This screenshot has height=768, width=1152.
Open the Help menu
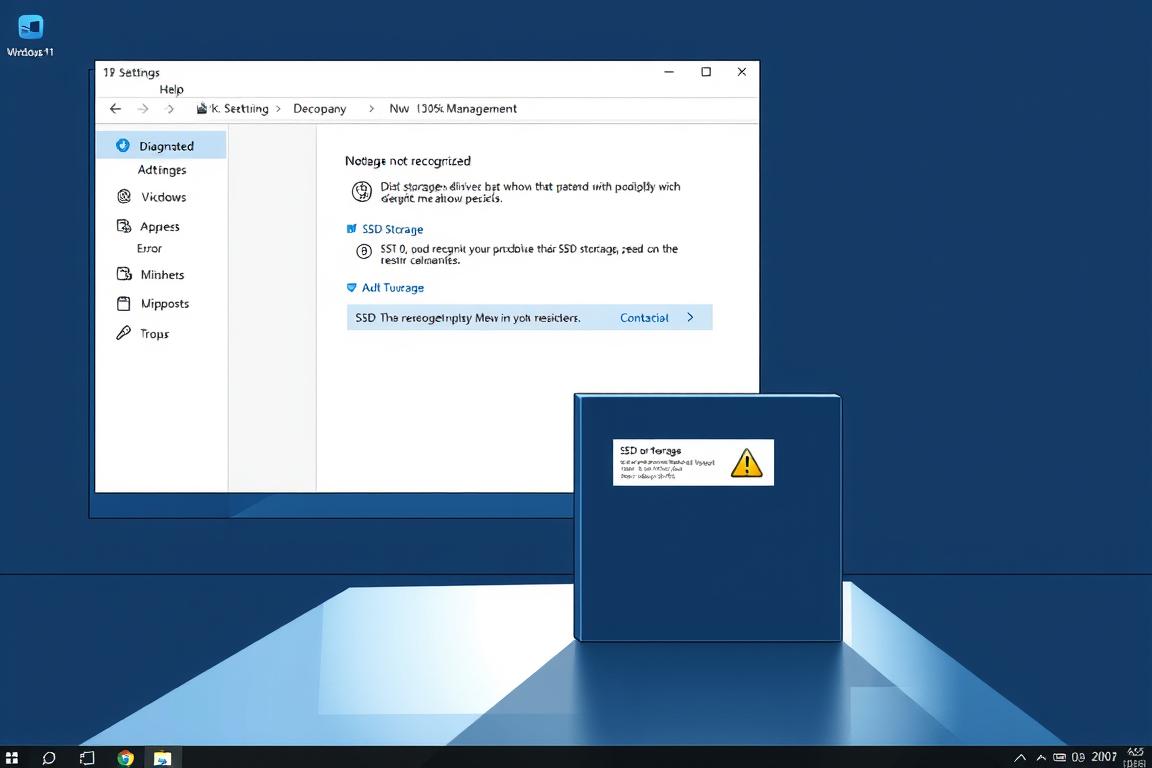[171, 89]
